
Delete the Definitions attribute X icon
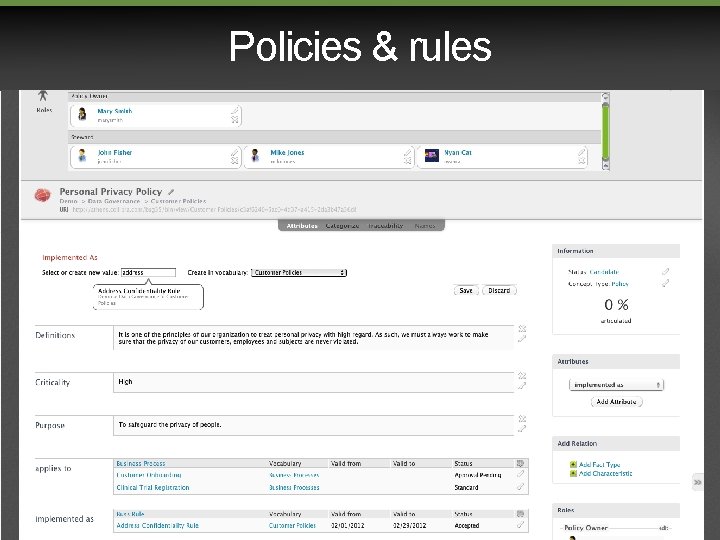point(522,329)
